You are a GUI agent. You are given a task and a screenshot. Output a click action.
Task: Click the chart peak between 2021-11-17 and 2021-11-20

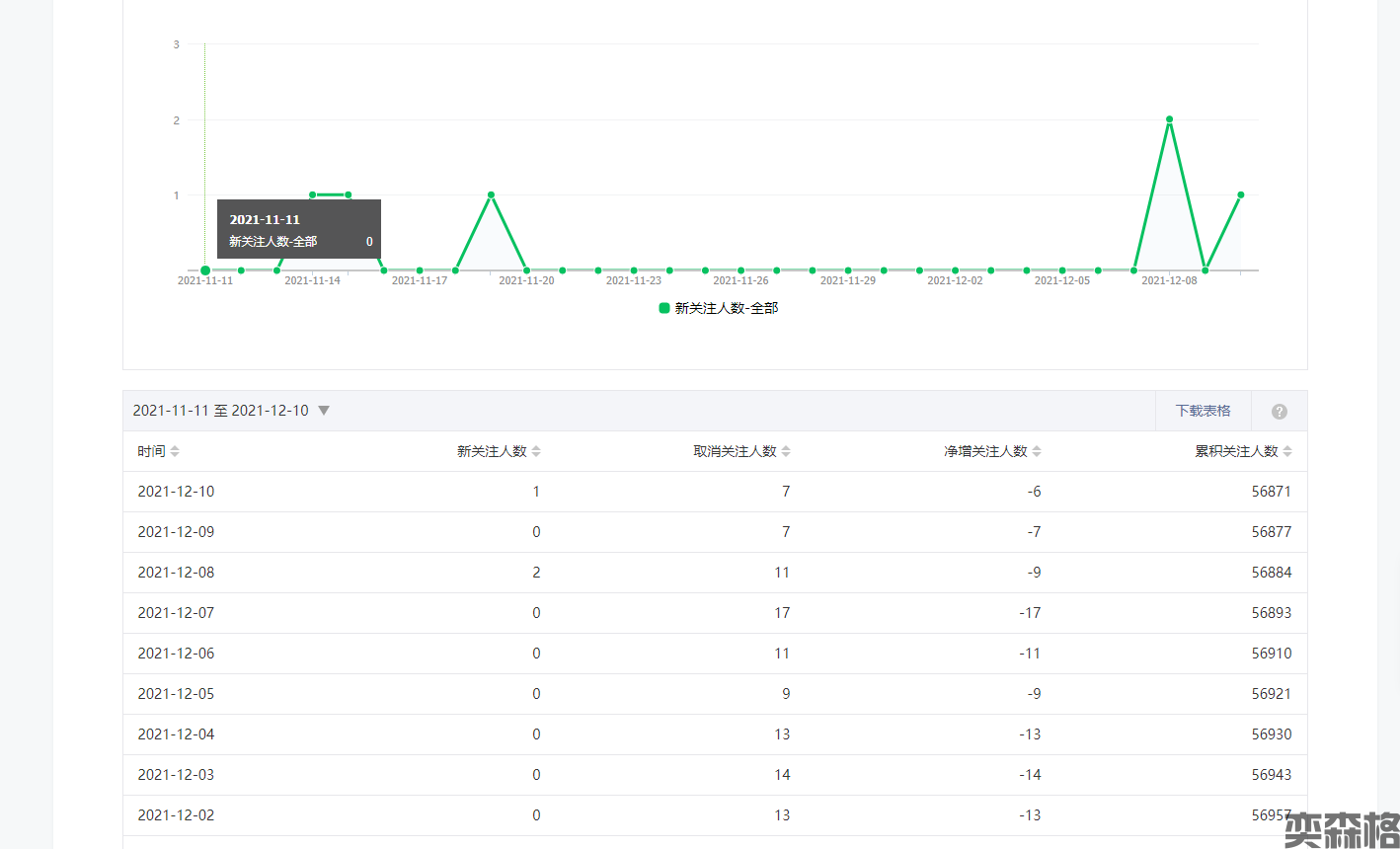point(491,195)
